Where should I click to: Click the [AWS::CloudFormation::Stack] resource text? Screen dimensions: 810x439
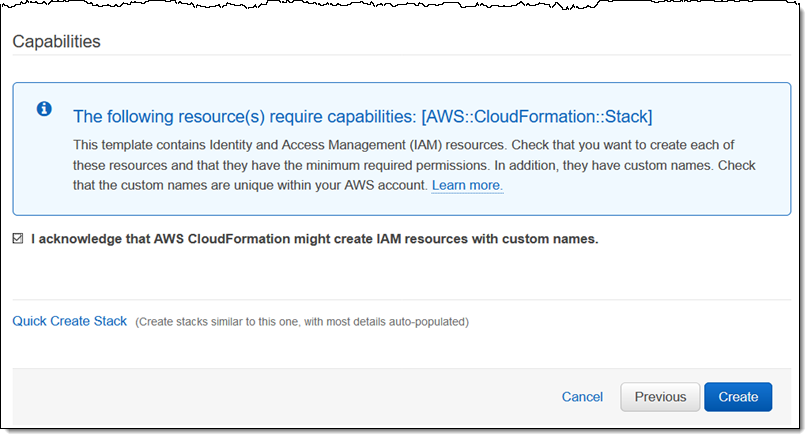point(538,116)
